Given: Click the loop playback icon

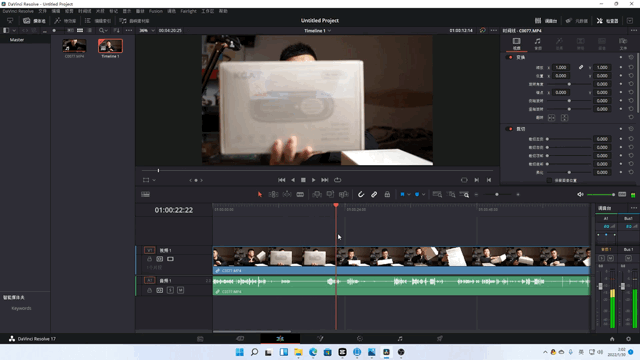Looking at the screenshot, I should coord(337,180).
